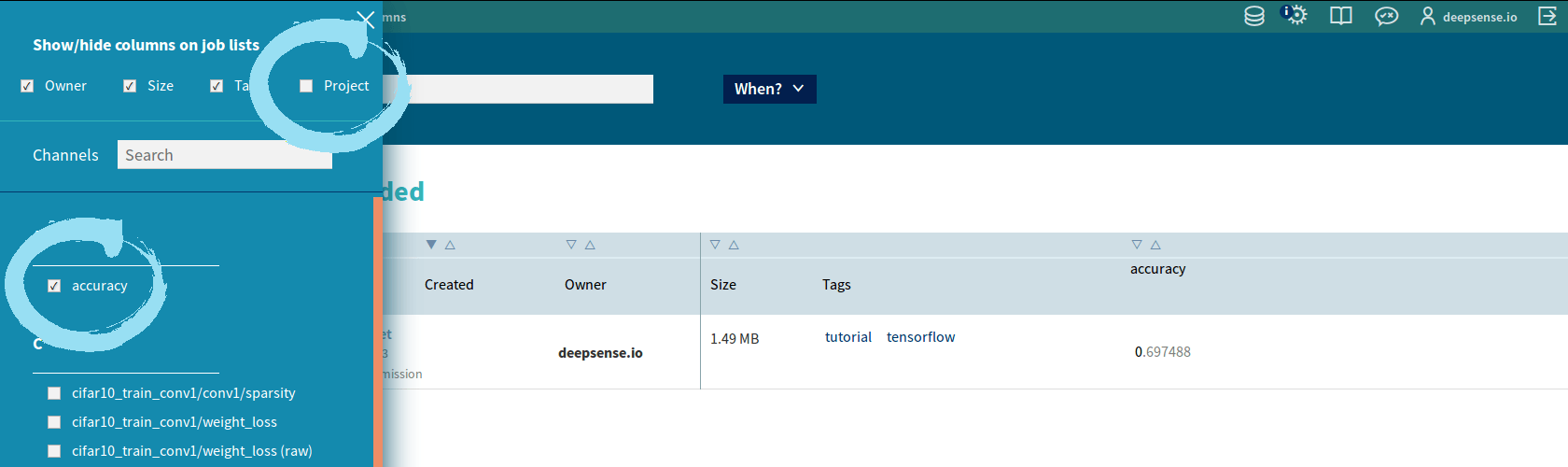The image size is (1568, 467).
Task: Sort Created column descending
Action: (431, 245)
